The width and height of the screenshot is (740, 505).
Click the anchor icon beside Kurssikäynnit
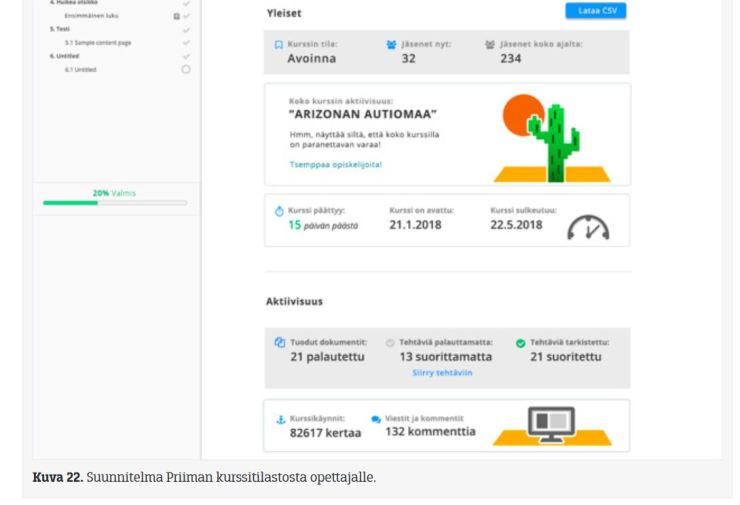click(x=280, y=418)
